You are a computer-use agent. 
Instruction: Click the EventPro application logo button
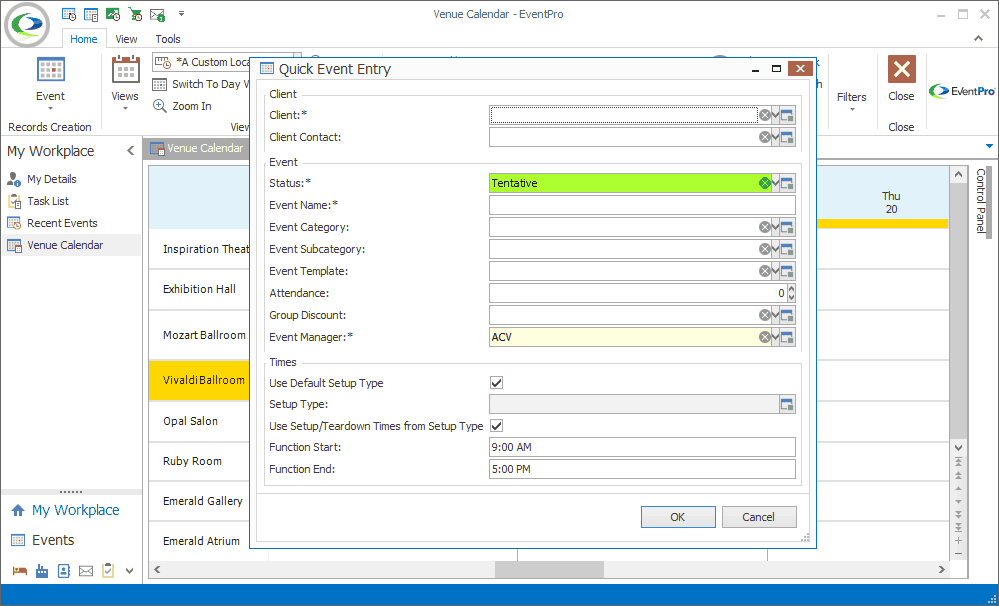27,24
